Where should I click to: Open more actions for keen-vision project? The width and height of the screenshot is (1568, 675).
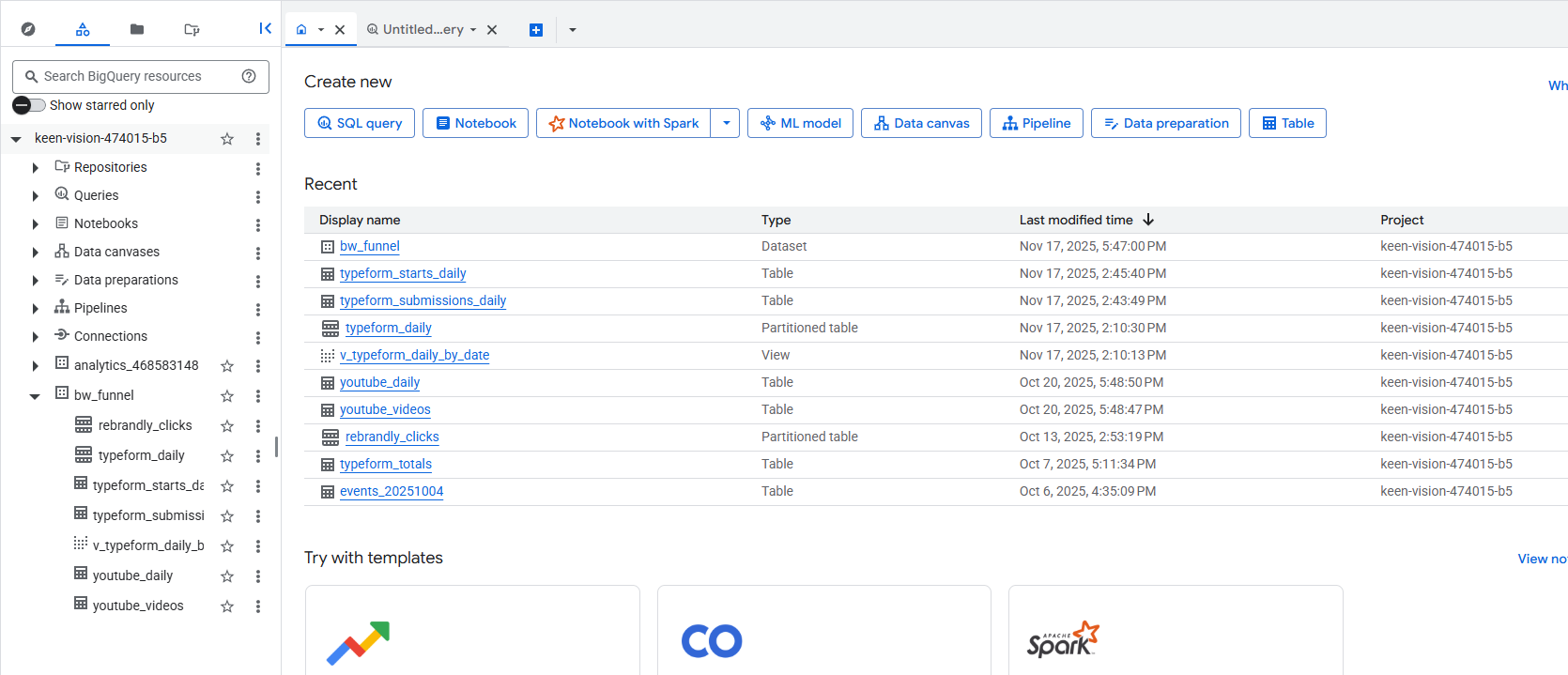pyautogui.click(x=258, y=139)
